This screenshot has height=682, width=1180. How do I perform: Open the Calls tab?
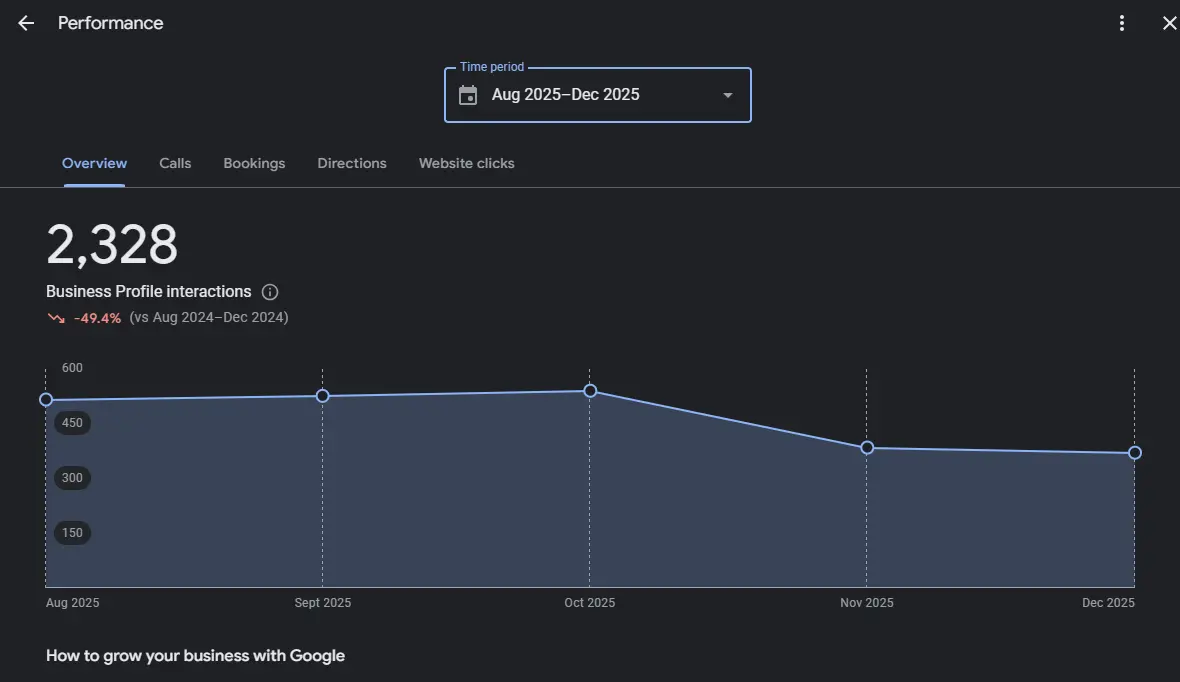point(175,163)
